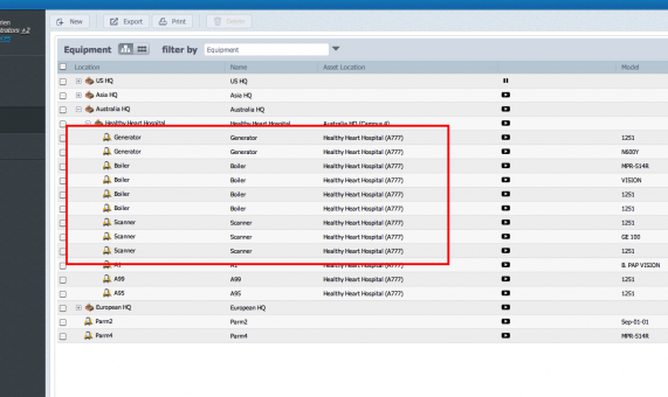Sort by the Model column header
Screen dimensions: 668x397
coord(630,67)
